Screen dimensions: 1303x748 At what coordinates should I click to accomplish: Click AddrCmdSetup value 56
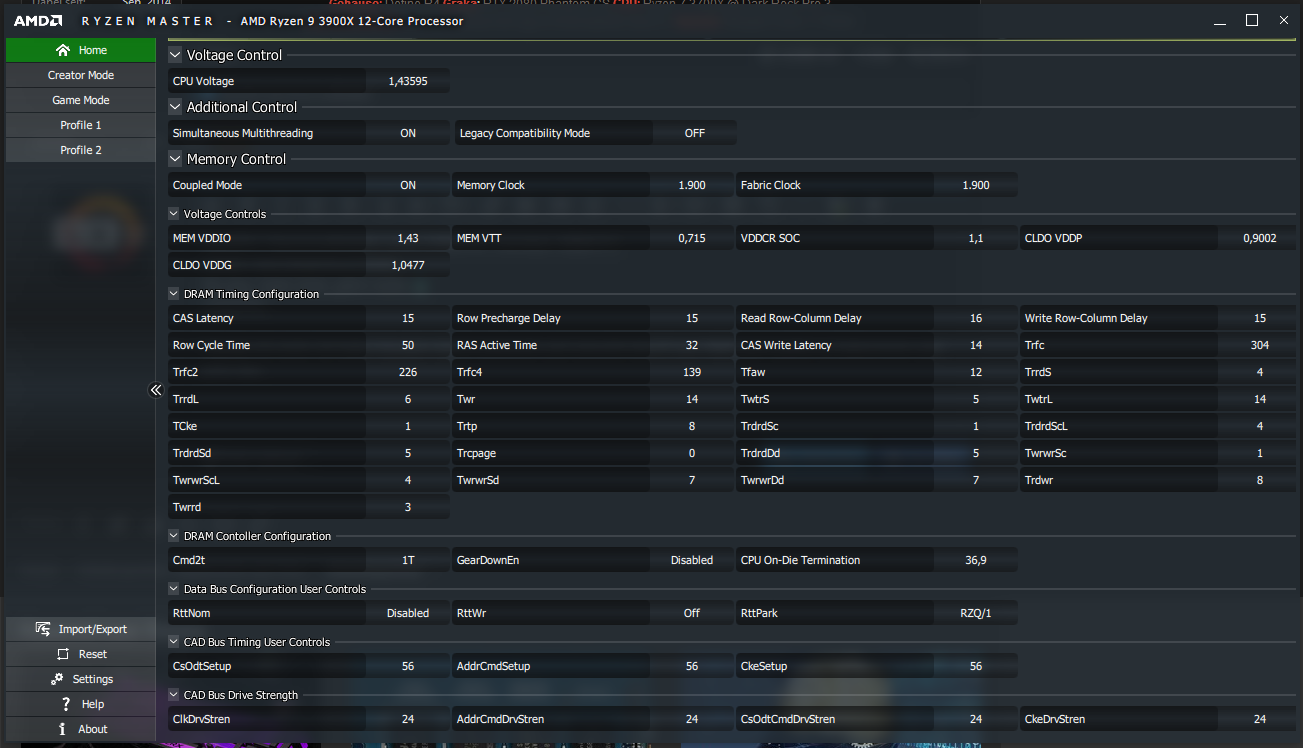pos(692,666)
